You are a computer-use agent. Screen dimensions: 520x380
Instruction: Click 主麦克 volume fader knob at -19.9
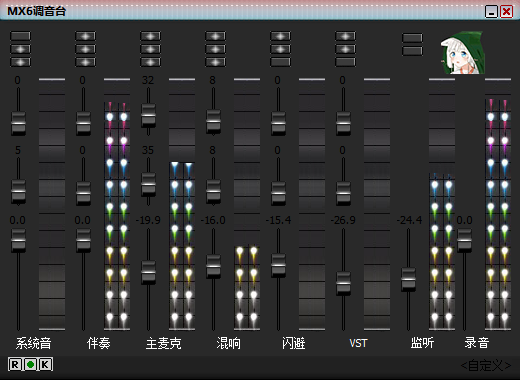(x=148, y=272)
